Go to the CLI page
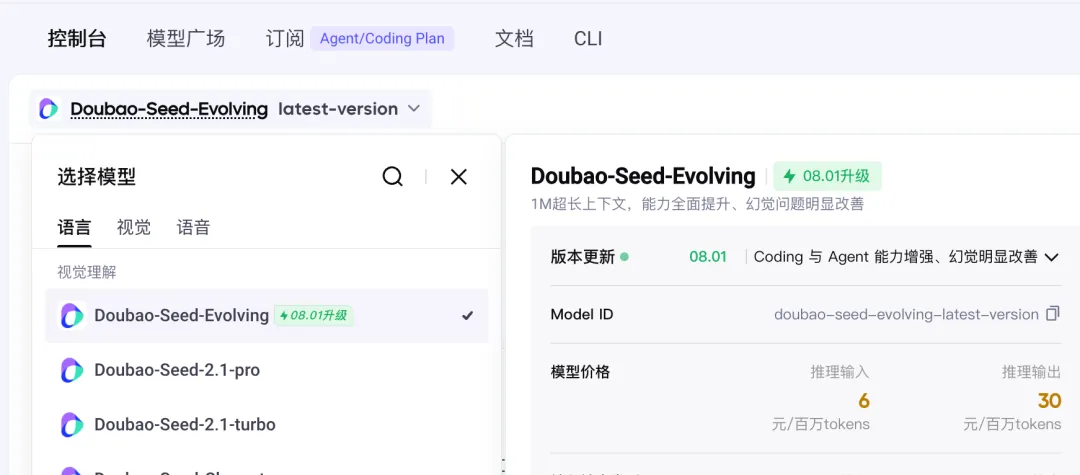 click(x=588, y=39)
